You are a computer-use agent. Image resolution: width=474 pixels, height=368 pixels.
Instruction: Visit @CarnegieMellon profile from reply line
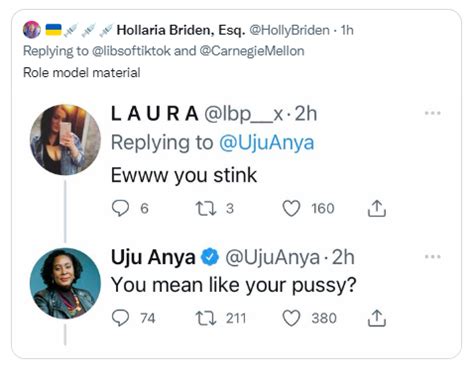[252, 51]
